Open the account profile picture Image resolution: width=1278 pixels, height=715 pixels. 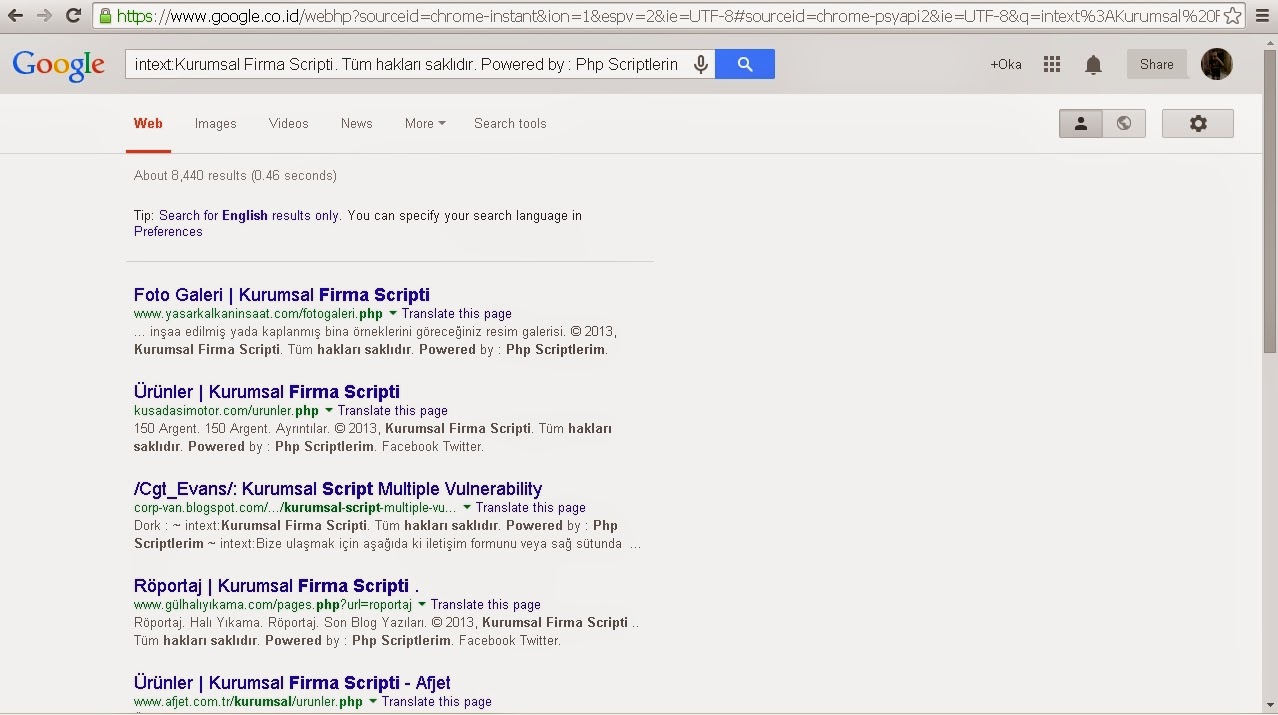pyautogui.click(x=1216, y=64)
